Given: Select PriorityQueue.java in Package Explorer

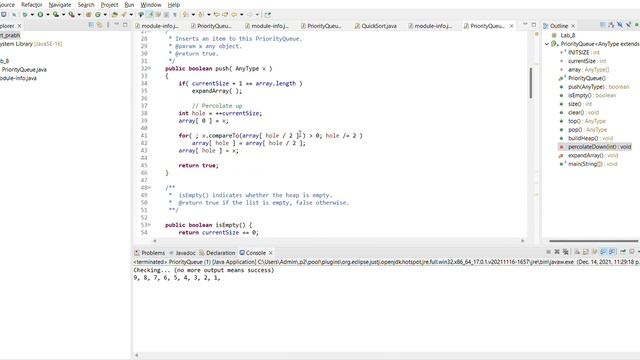Looking at the screenshot, I should [x=24, y=69].
